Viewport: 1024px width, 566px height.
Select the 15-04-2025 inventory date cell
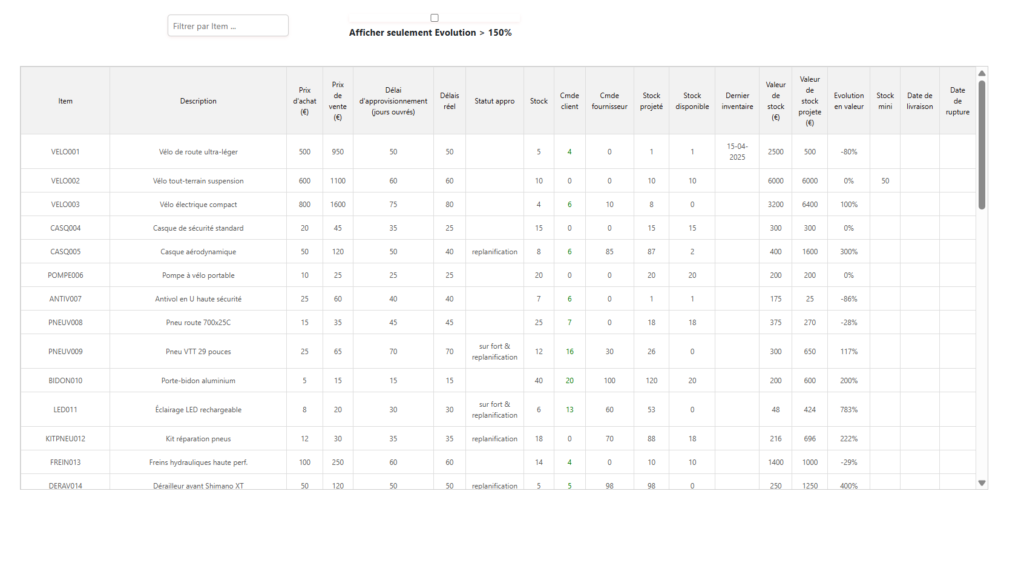click(737, 152)
